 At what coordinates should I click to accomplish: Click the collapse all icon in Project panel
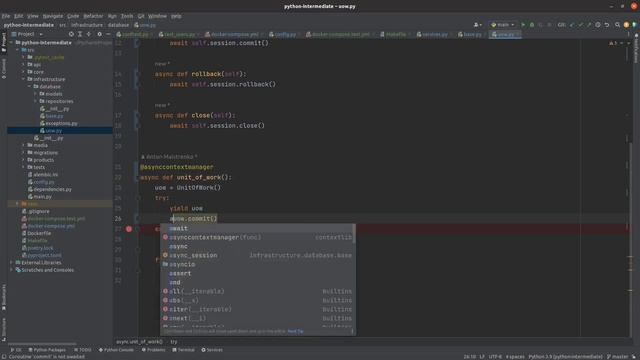(x=89, y=34)
